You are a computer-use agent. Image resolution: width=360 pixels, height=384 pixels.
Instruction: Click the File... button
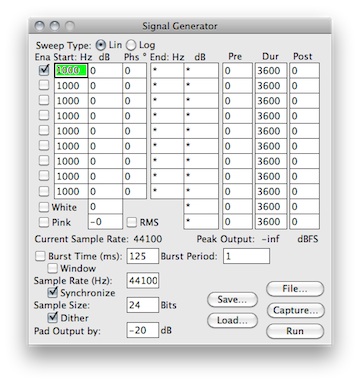295,289
